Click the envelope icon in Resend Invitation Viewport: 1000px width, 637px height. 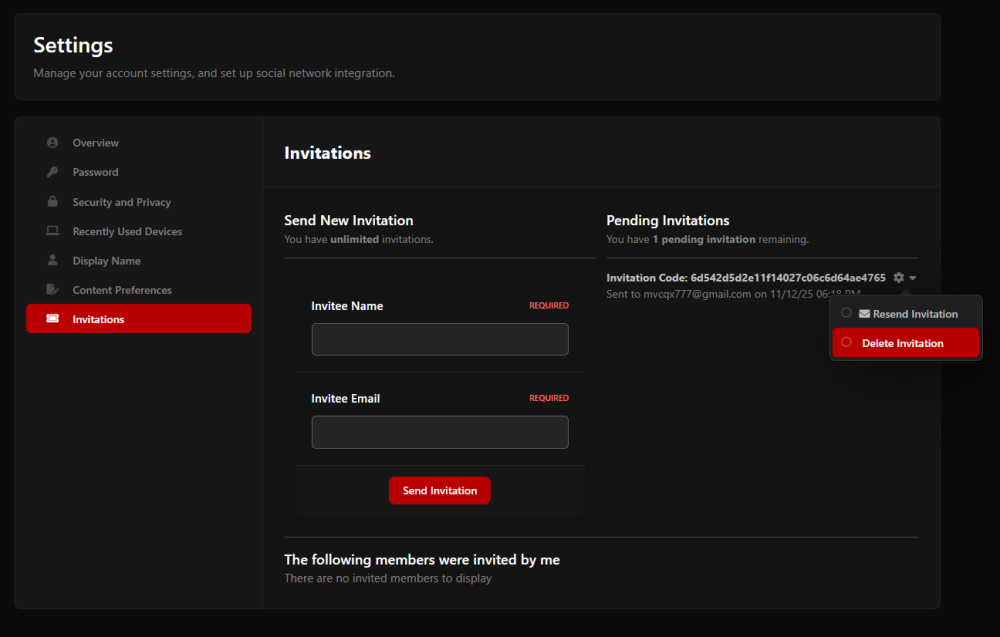click(864, 314)
